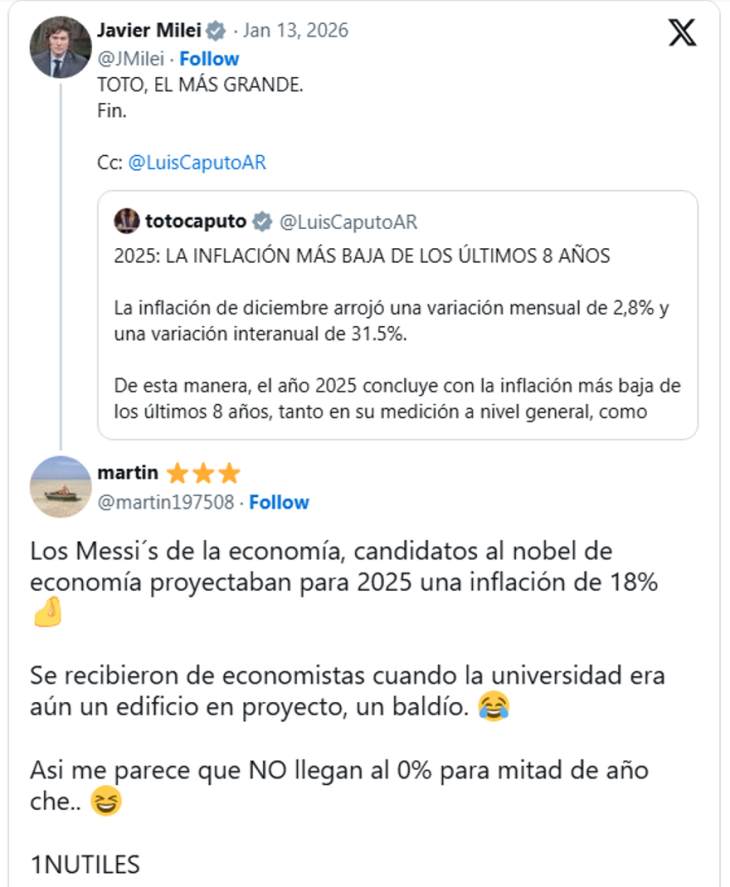Follow the @JMilei account
730x887 pixels.
[209, 58]
